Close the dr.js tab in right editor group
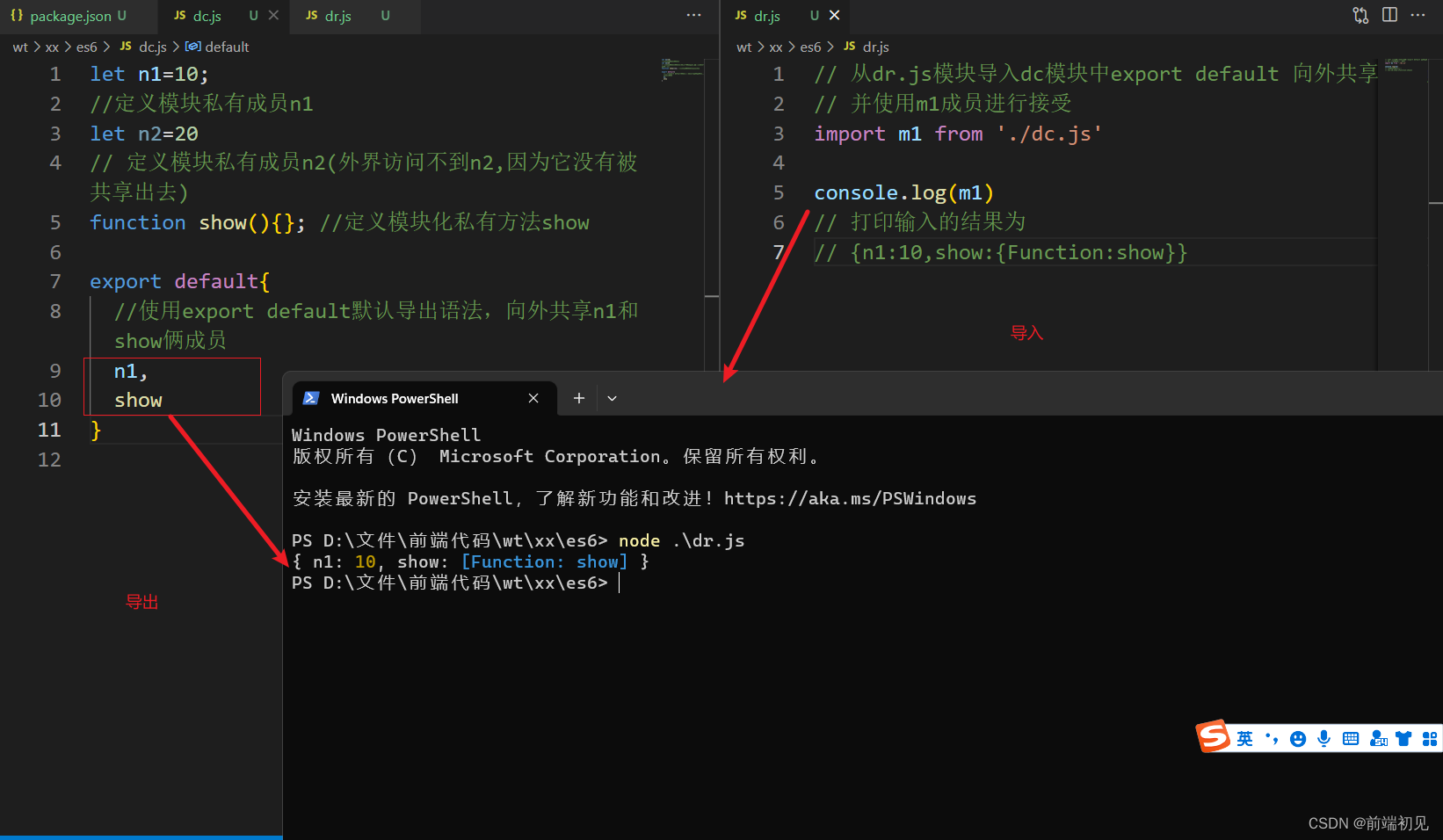 point(835,16)
